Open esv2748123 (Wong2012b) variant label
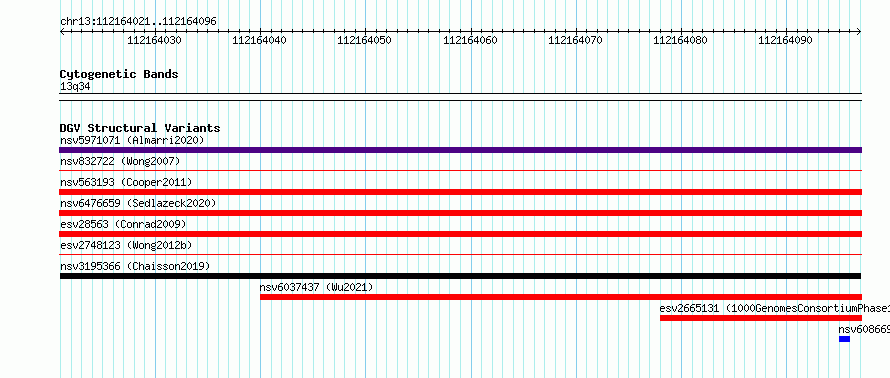 126,245
